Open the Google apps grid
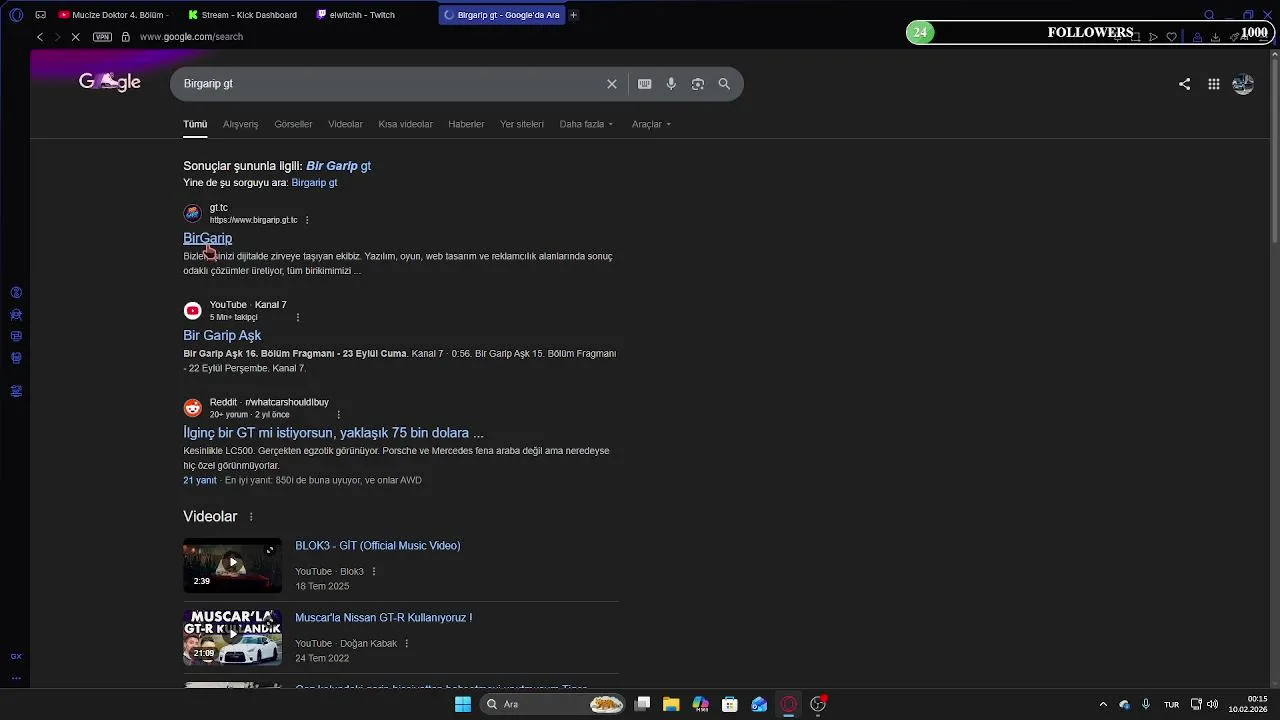This screenshot has width=1280, height=720. point(1214,84)
